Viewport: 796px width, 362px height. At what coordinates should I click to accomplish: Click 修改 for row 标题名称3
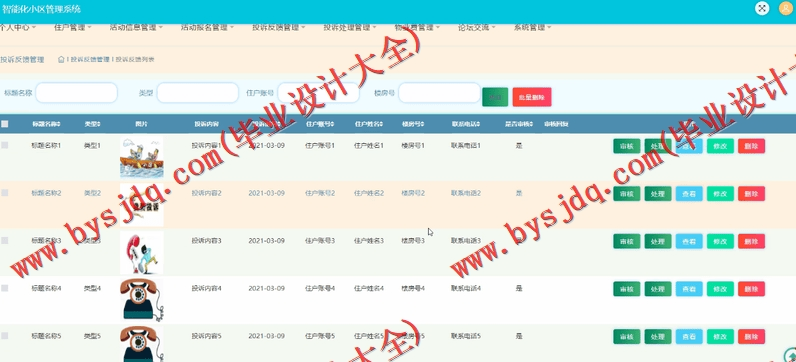720,241
